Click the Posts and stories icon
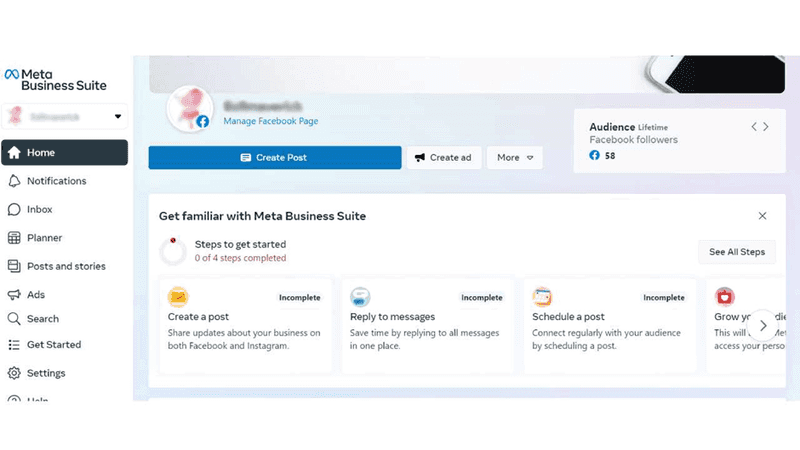Image resolution: width=800 pixels, height=450 pixels. [x=14, y=266]
